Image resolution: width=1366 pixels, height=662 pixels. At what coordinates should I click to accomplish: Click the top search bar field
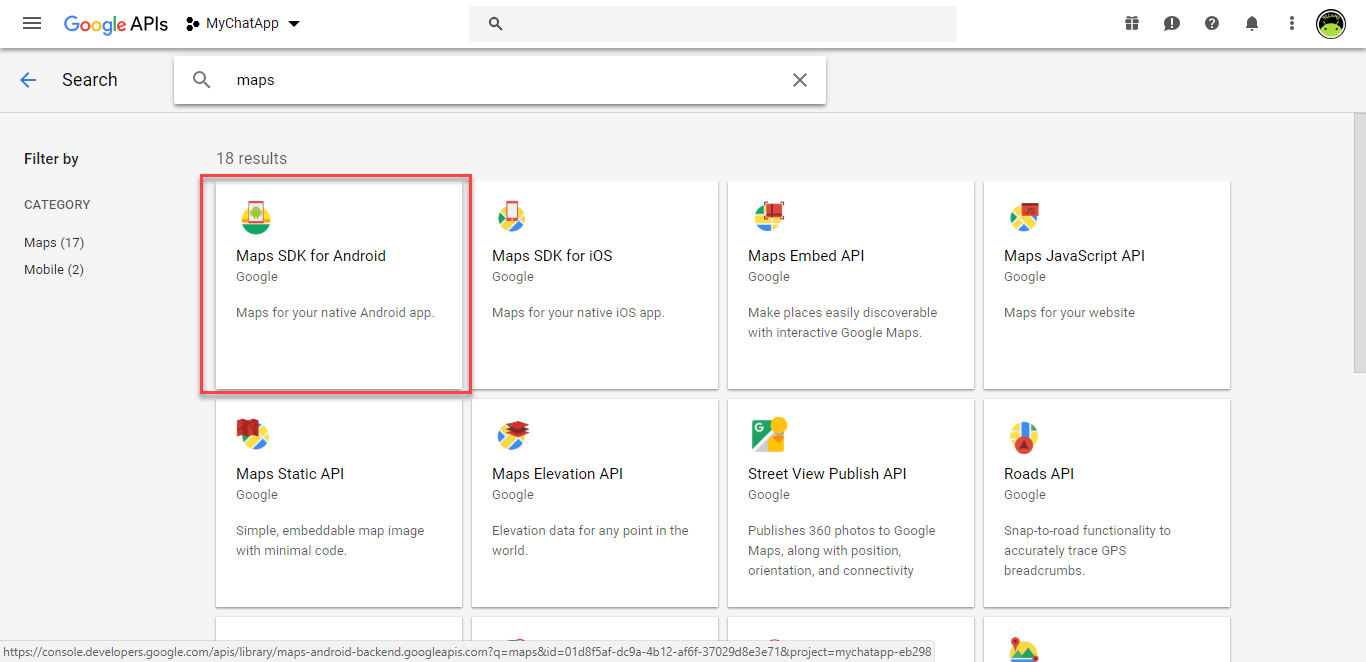712,24
